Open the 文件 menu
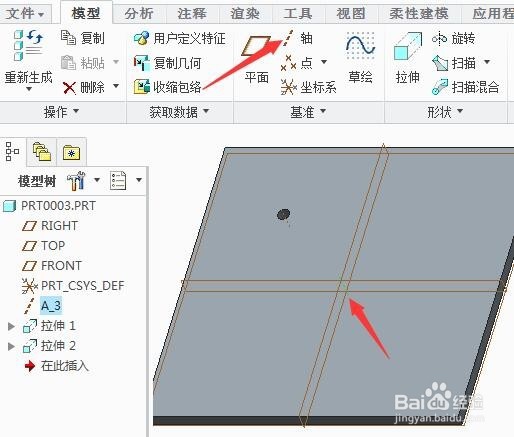The height and width of the screenshot is (437, 514). tap(25, 14)
